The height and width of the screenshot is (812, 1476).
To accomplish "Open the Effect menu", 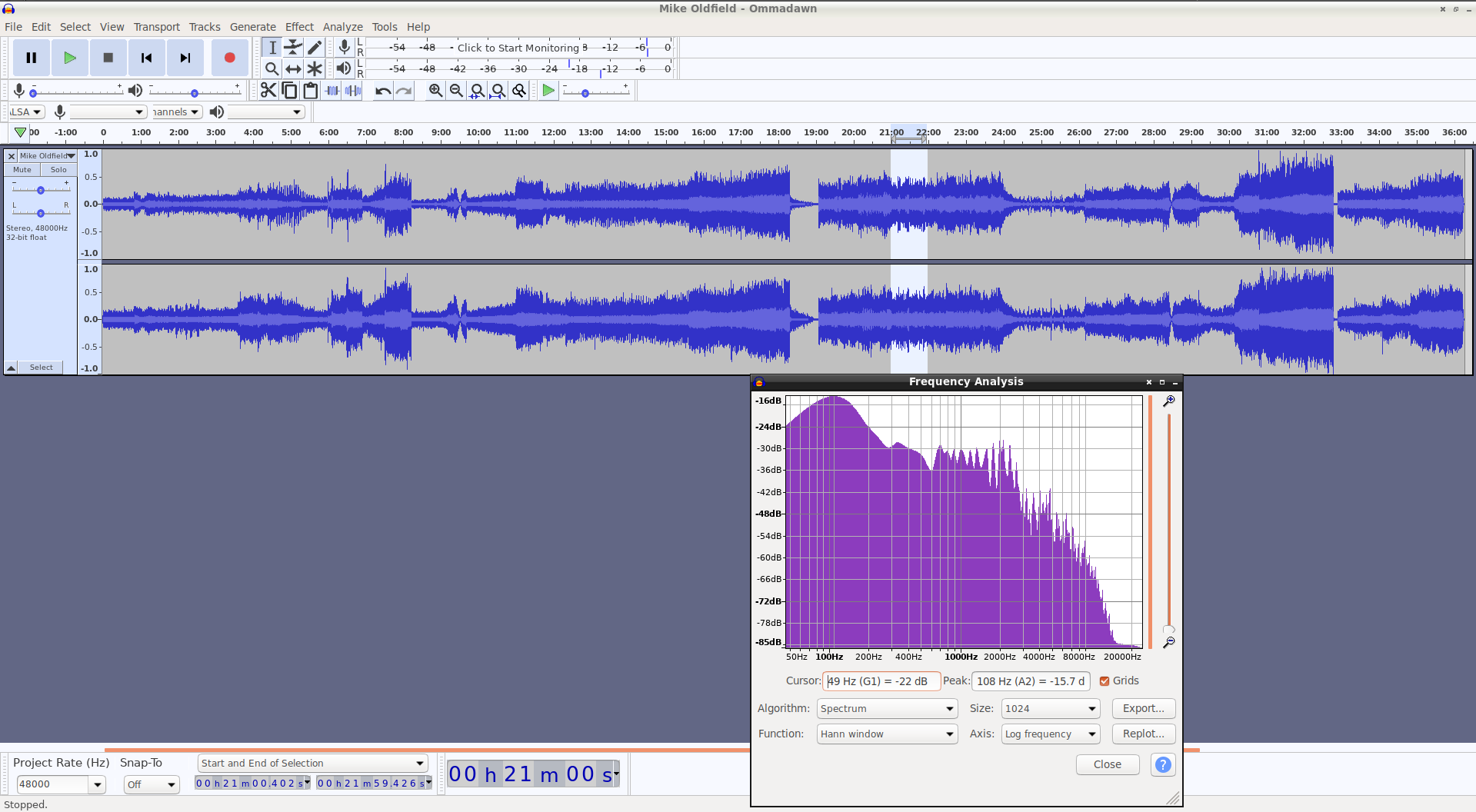I will coord(299,27).
